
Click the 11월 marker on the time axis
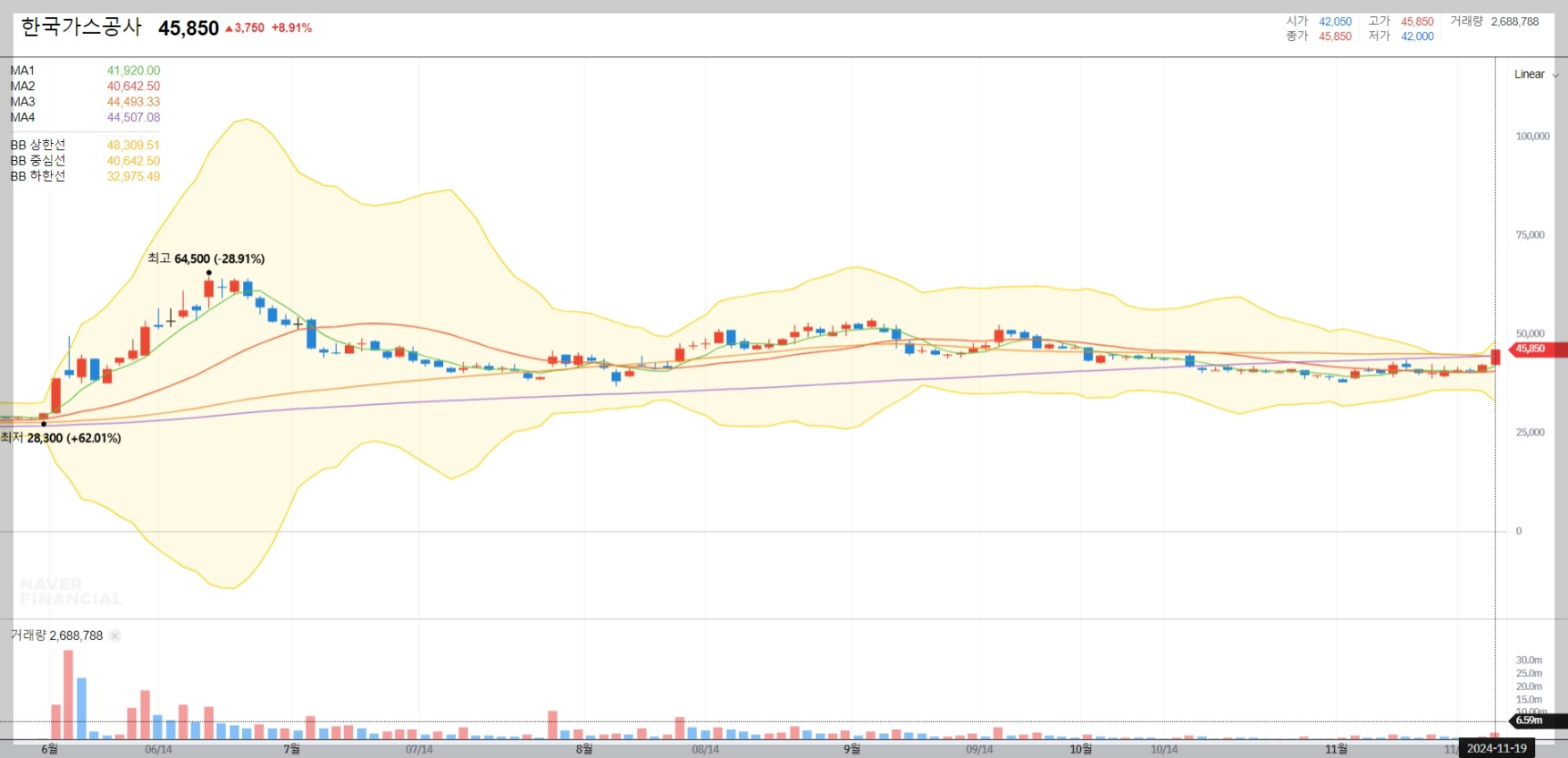click(1337, 749)
